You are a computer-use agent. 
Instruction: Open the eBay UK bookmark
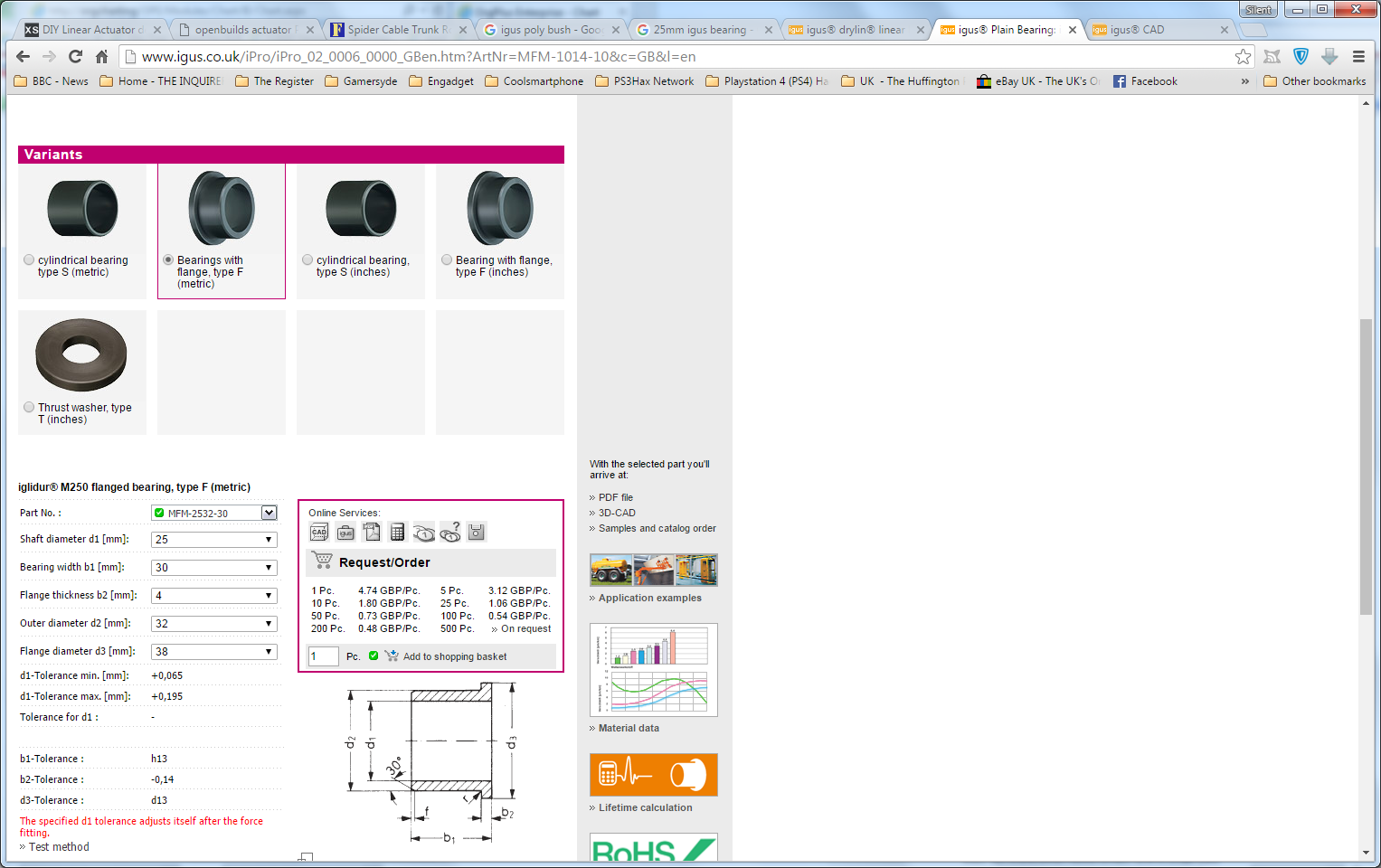pos(1038,81)
